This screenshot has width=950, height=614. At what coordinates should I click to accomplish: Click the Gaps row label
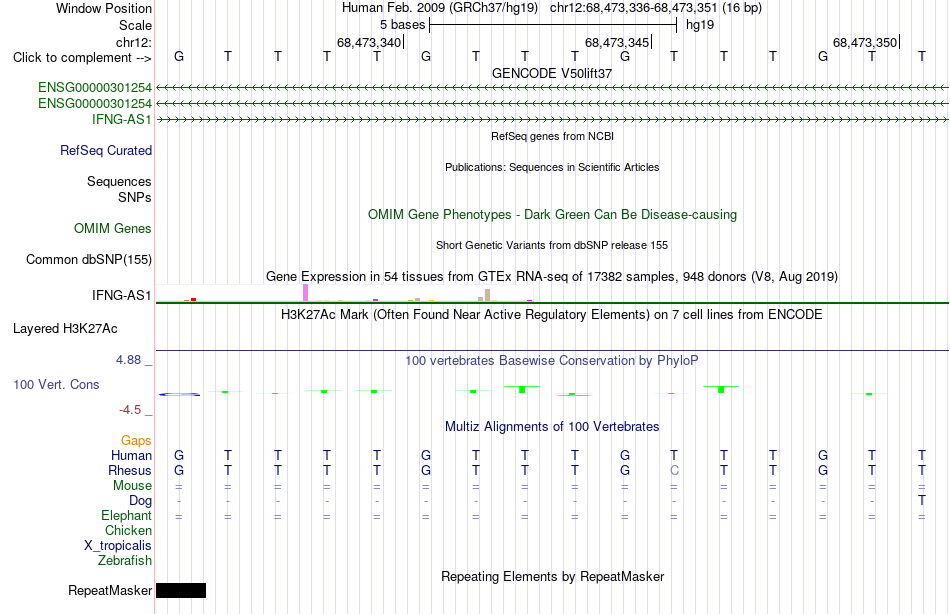(136, 441)
